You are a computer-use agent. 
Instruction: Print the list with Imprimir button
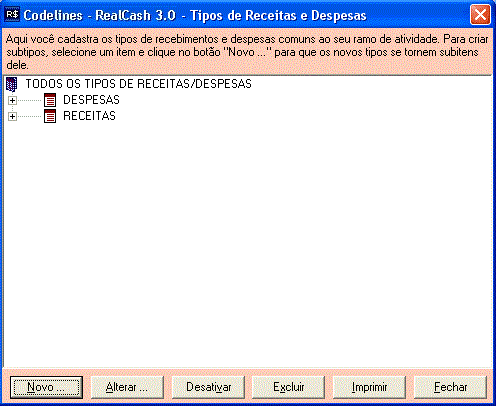pos(369,387)
